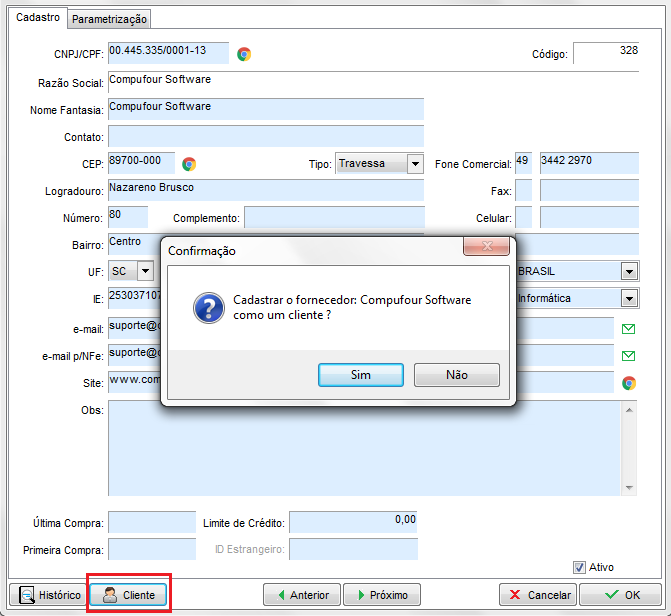
Task: Open website via Chrome icon beside Site
Action: click(x=629, y=382)
